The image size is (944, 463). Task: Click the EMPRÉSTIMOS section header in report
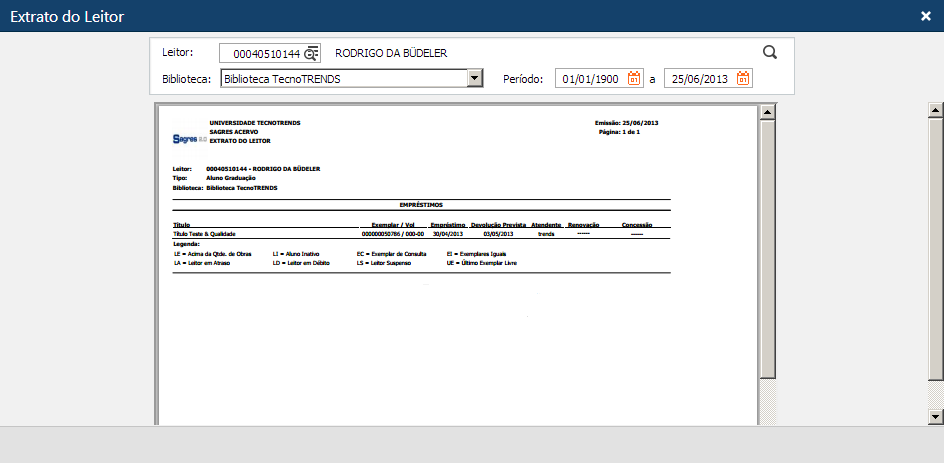tap(421, 204)
